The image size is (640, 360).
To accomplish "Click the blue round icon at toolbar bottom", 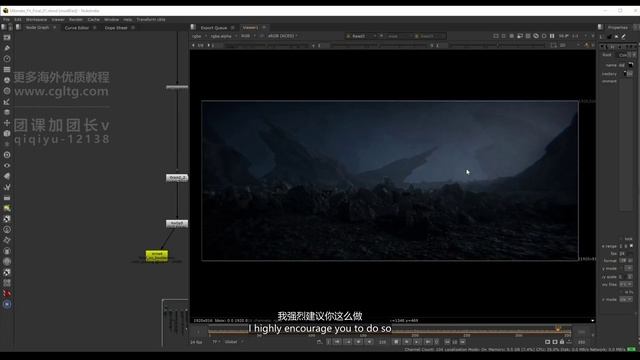I will coord(7,304).
